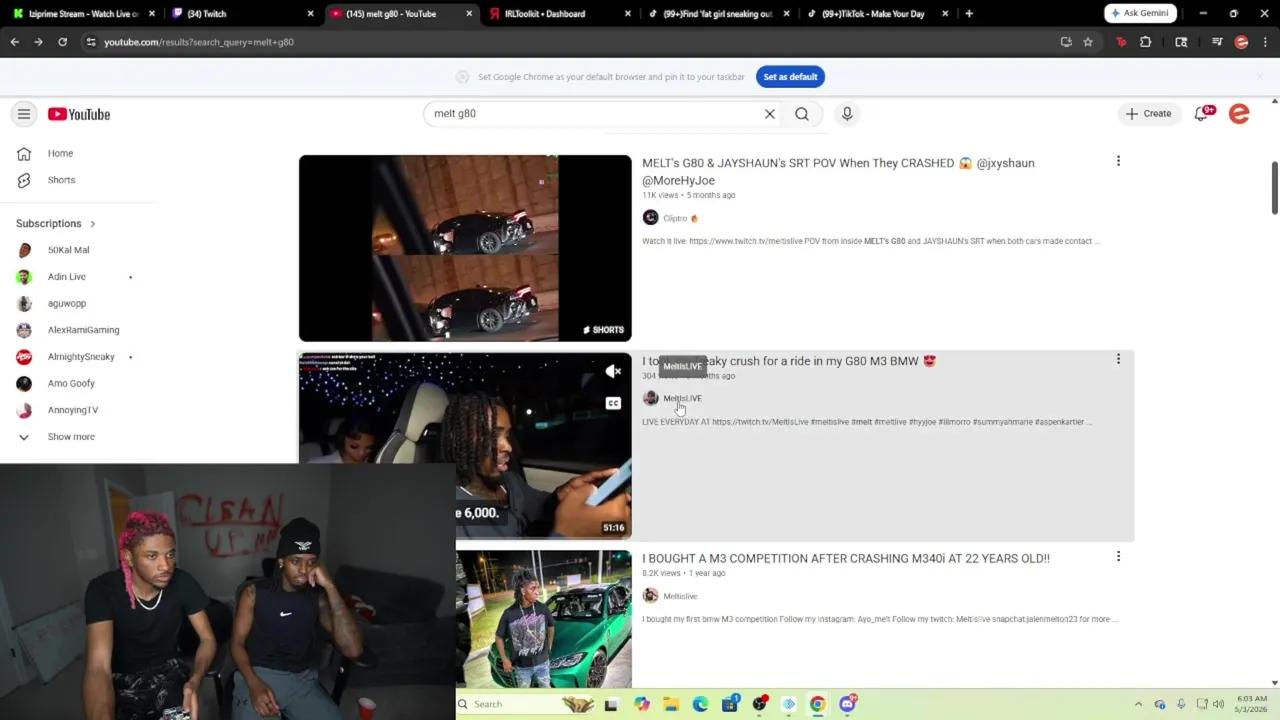Open the Shorts icon in the sidebar
Screen dimensions: 1280x720
point(24,180)
